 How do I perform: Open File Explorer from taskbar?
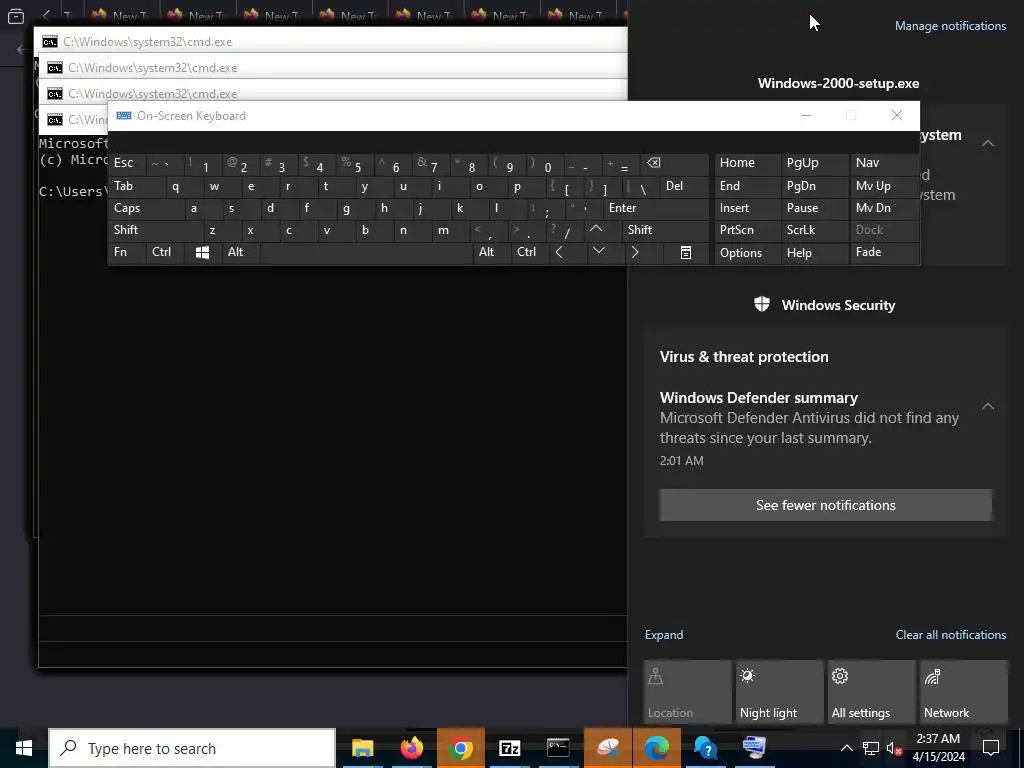362,748
